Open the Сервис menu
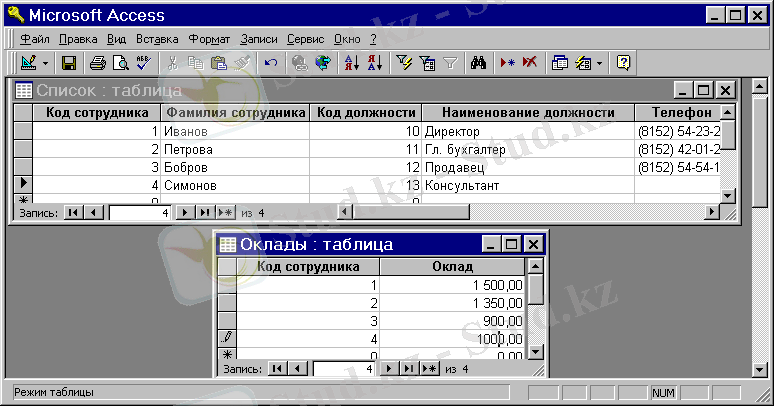774x406 pixels. tap(306, 39)
